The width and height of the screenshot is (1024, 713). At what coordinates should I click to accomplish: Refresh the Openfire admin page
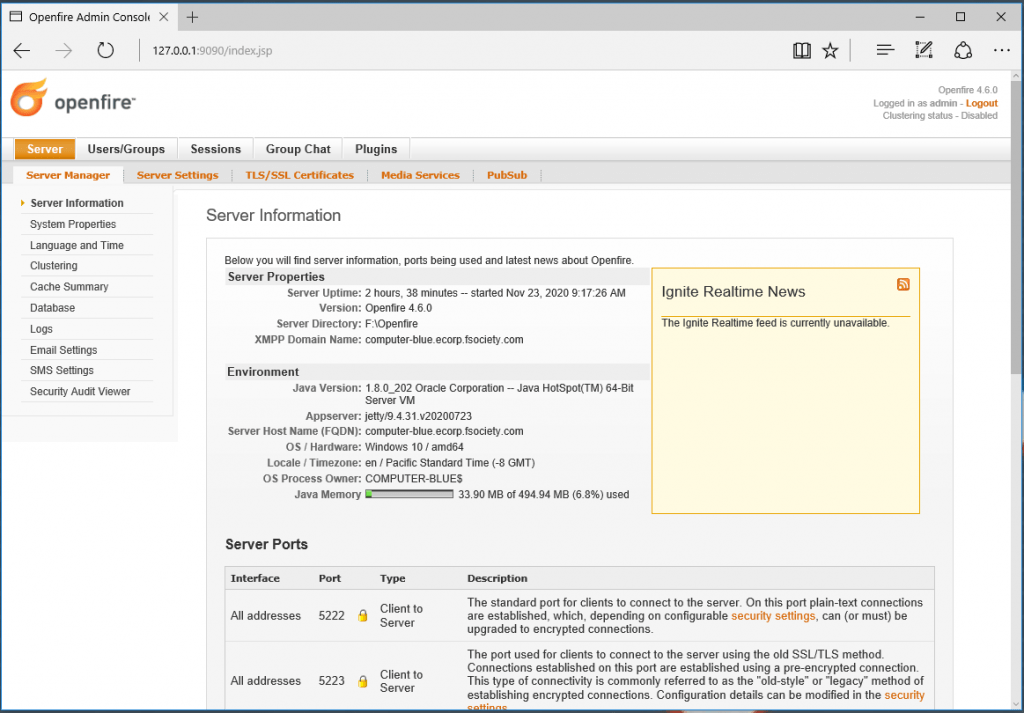[105, 50]
